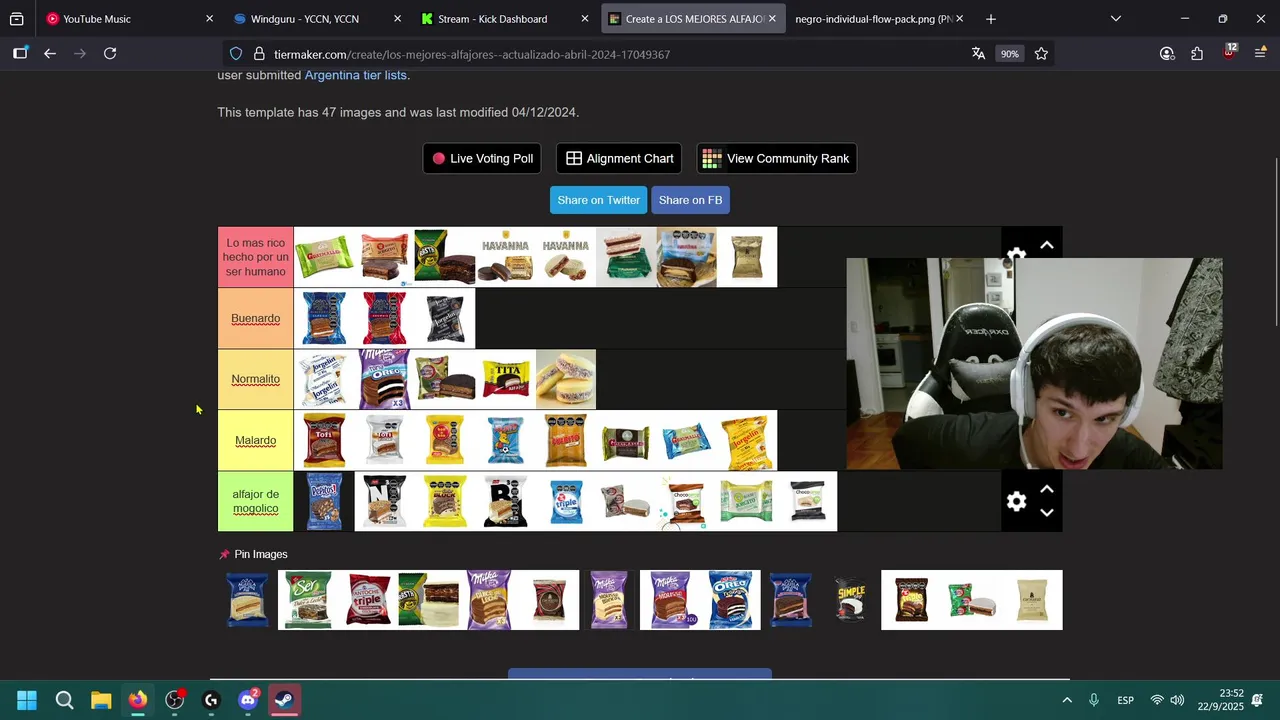Open the page translation icon
Image resolution: width=1280 pixels, height=720 pixels.
pos(978,54)
